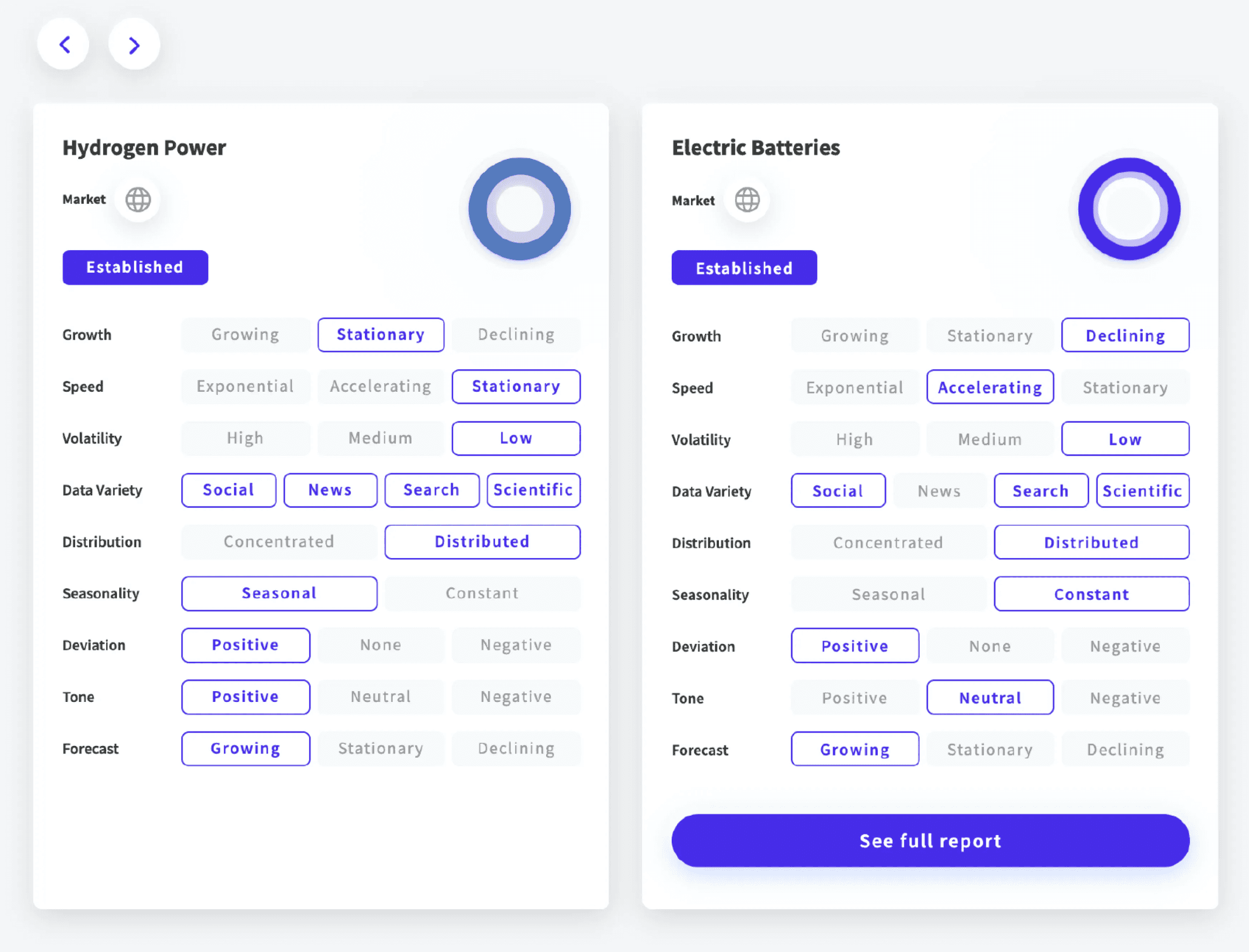
Task: Select Declining forecast for Hydrogen Power
Action: pos(516,749)
